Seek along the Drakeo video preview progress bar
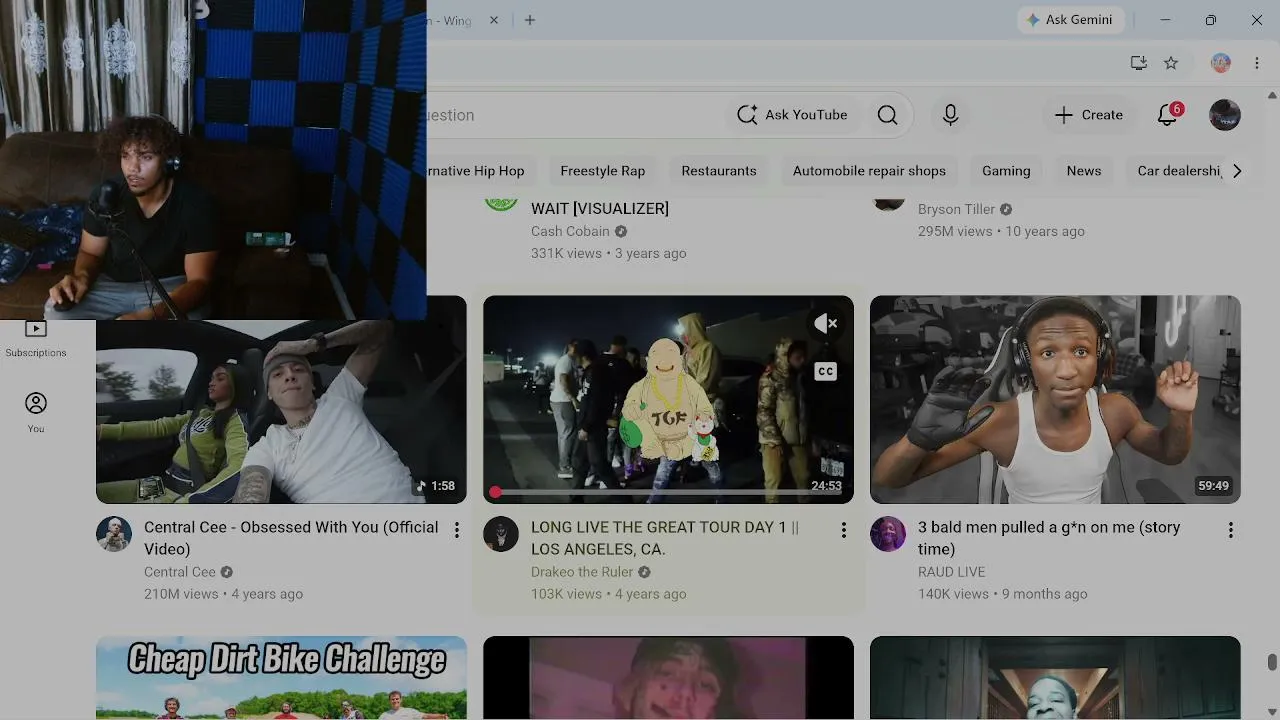The height and width of the screenshot is (720, 1280). click(x=668, y=492)
